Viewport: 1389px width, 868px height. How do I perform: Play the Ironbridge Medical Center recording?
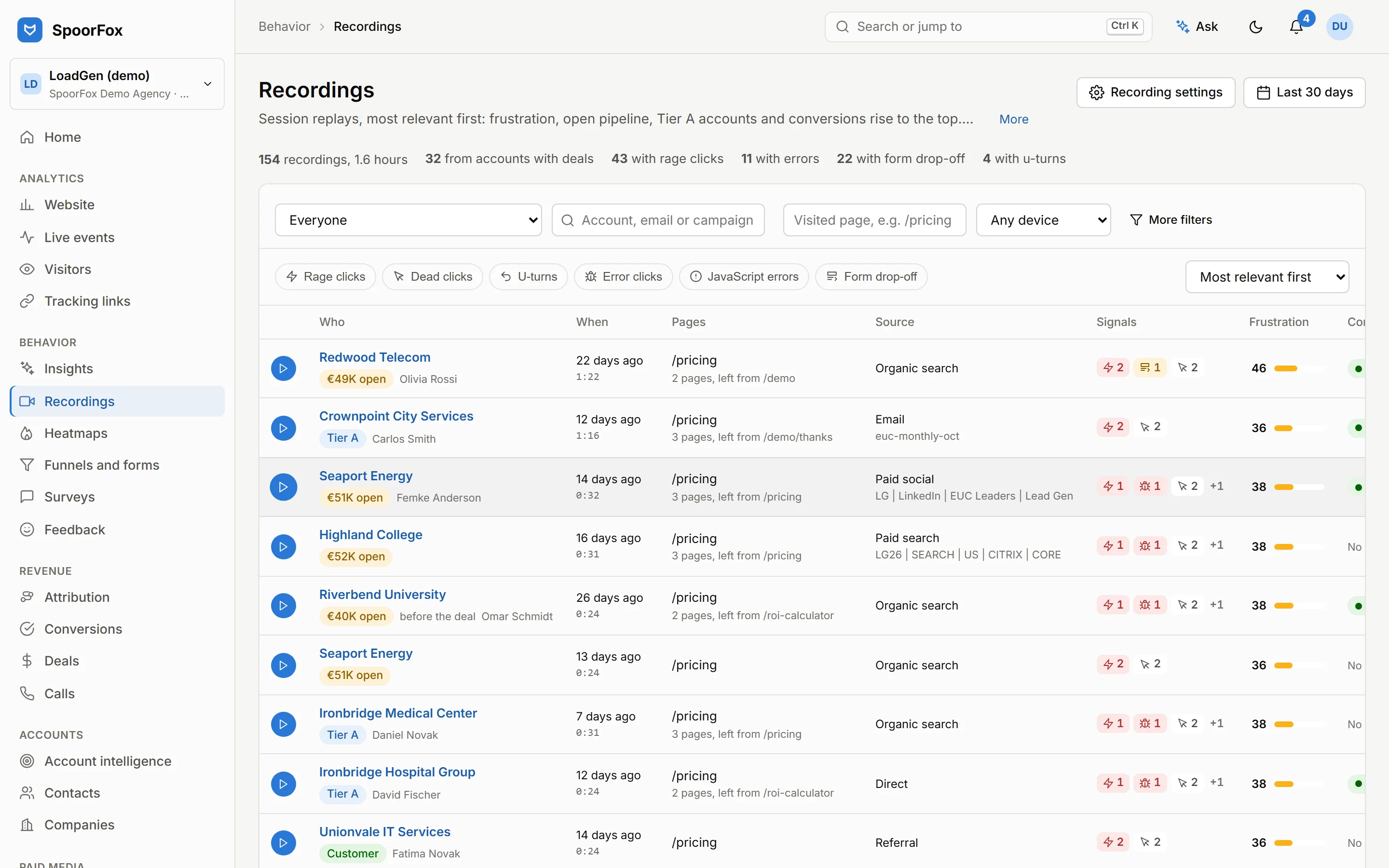coord(283,724)
